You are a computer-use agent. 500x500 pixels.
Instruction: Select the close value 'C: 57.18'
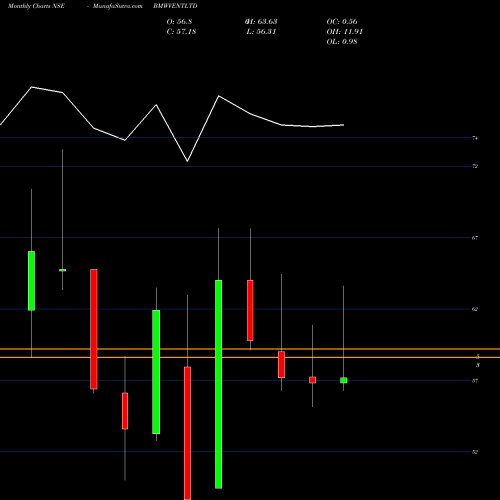click(x=181, y=32)
